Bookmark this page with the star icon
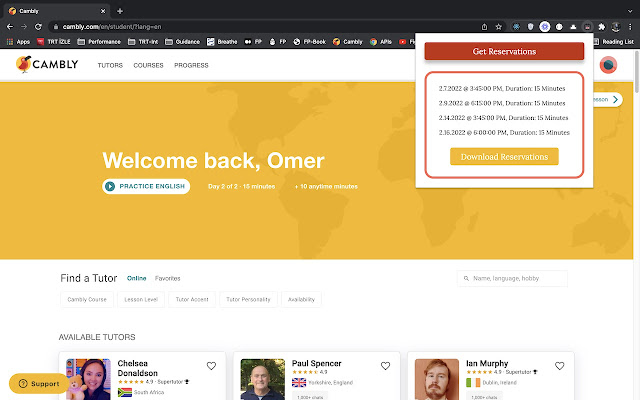The width and height of the screenshot is (640, 400). (x=498, y=27)
